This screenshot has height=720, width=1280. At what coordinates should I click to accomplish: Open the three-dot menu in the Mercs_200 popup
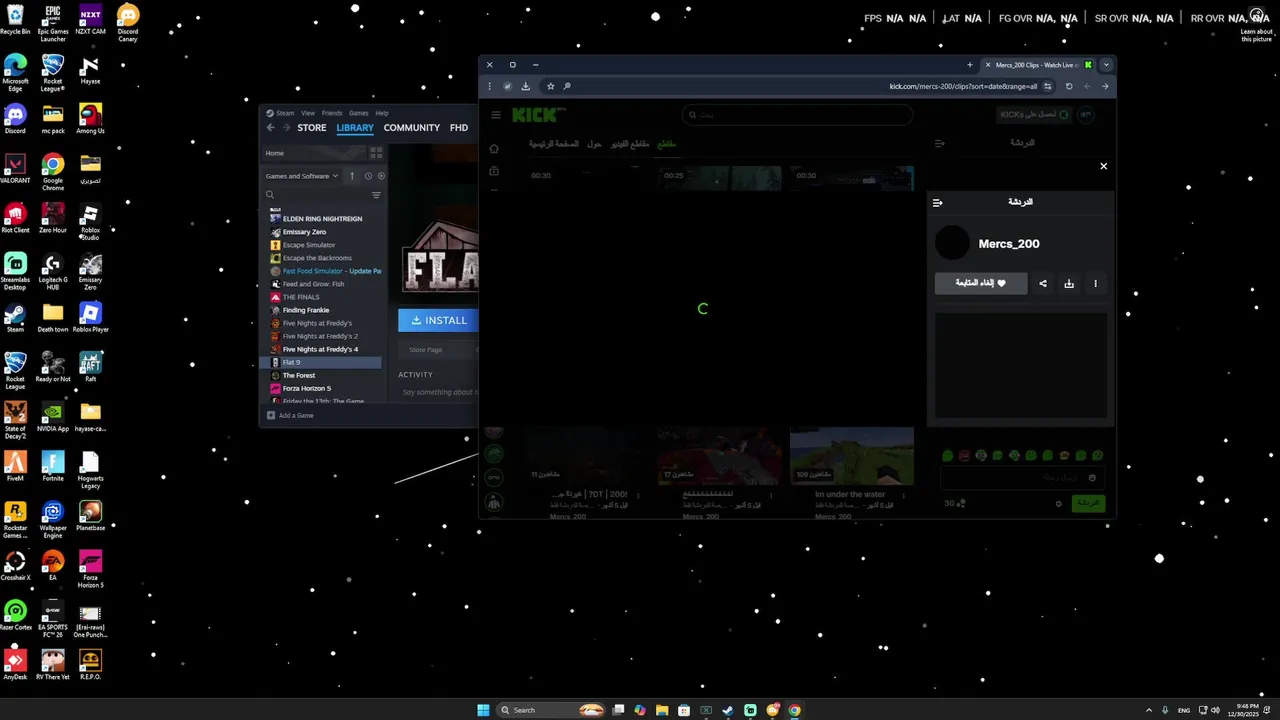coord(1095,283)
